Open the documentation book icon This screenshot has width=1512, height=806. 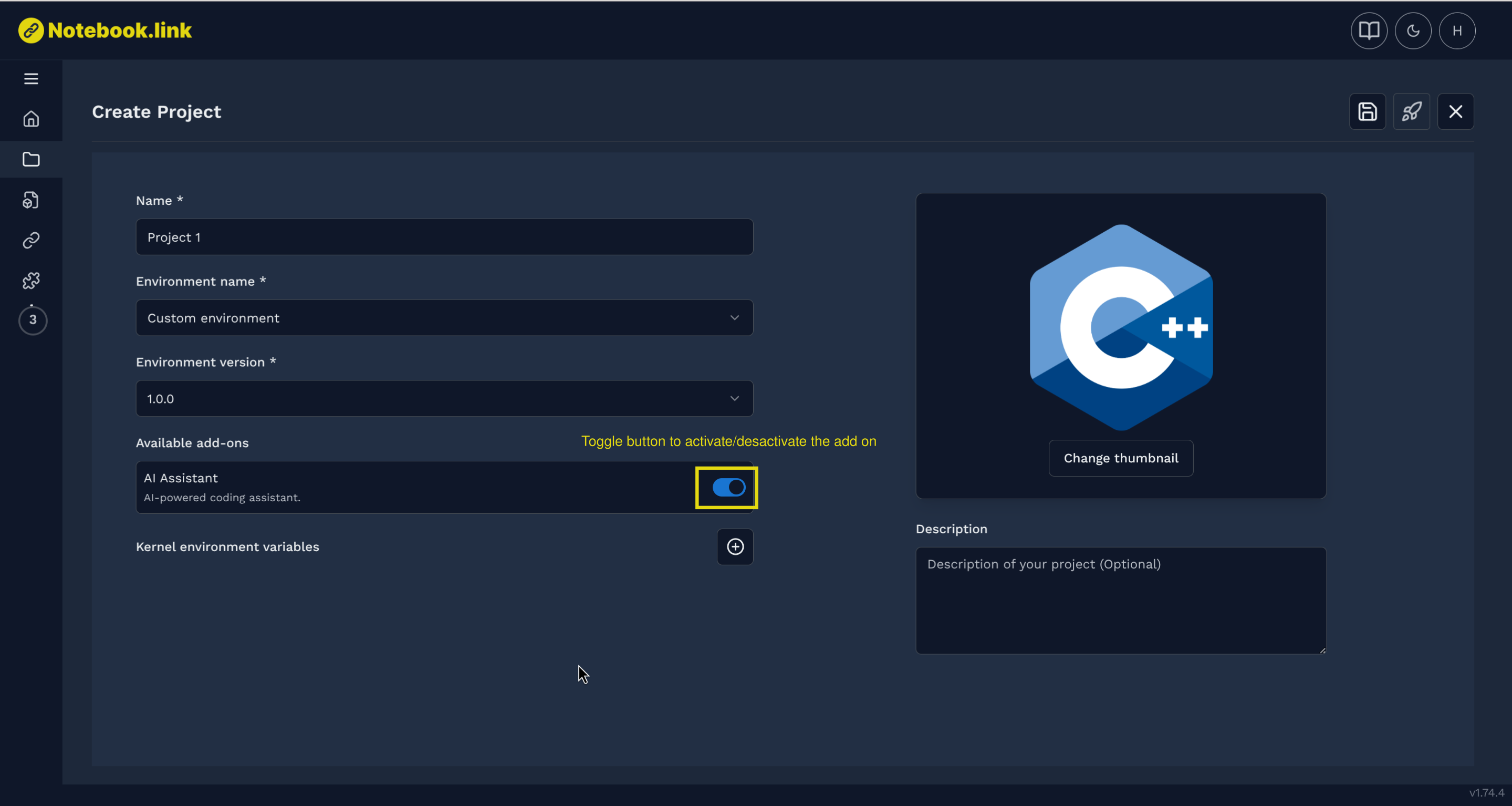1368,30
